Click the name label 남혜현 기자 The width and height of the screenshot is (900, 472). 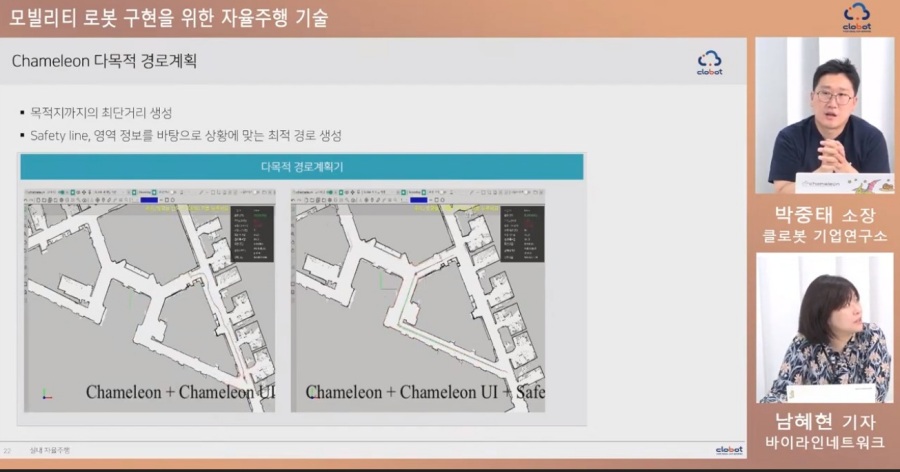(825, 421)
